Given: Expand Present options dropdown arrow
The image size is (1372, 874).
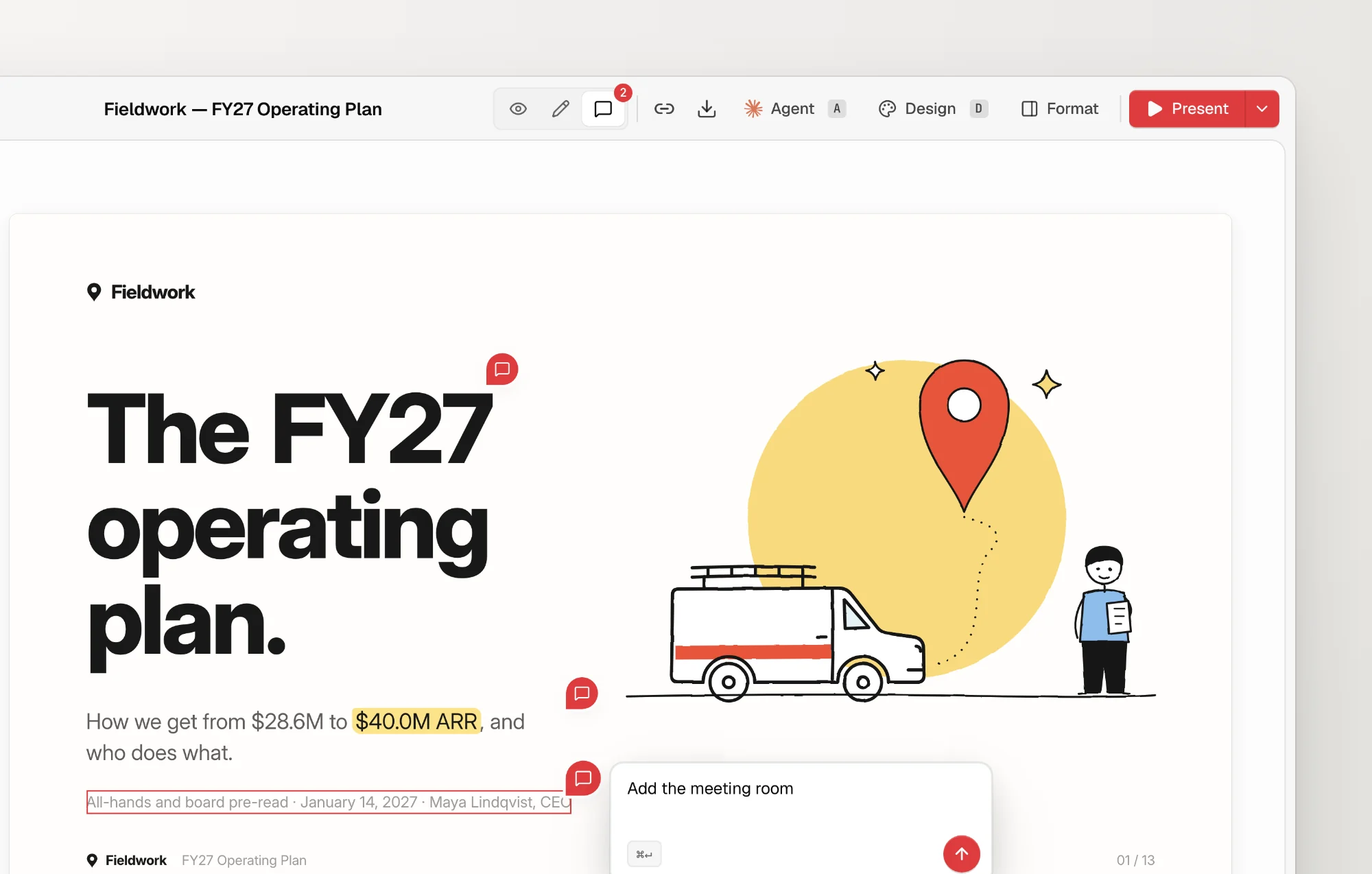Looking at the screenshot, I should click(x=1262, y=108).
